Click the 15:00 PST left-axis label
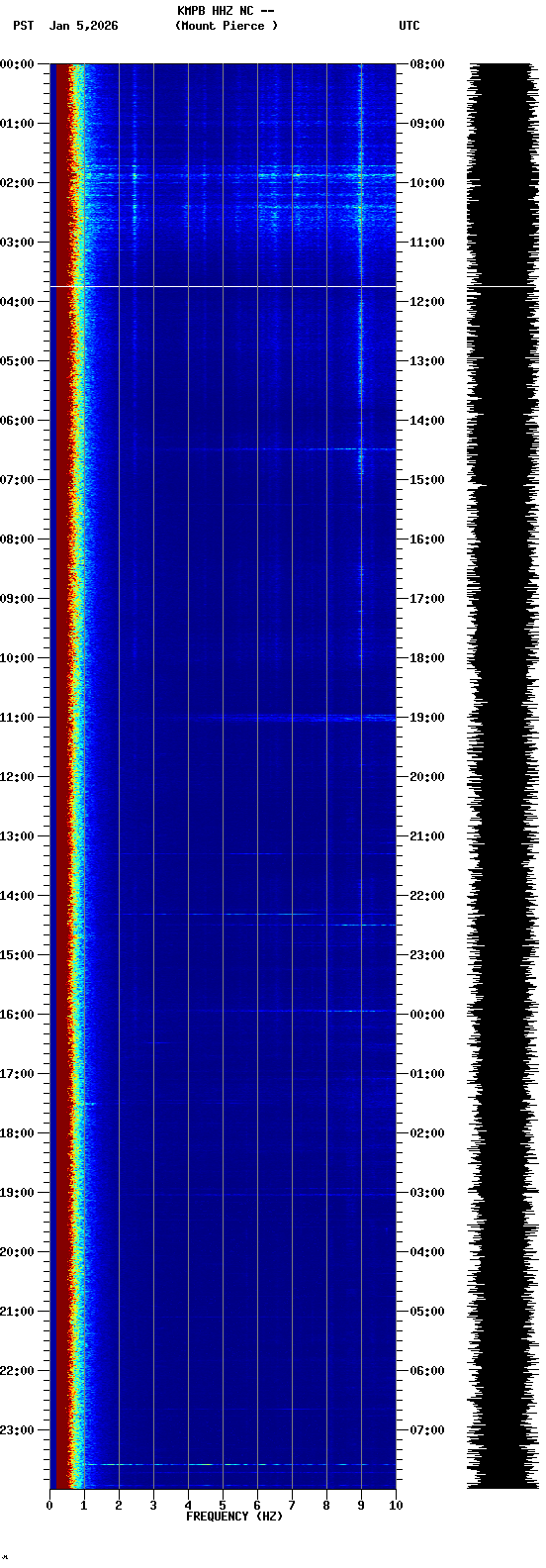Viewport: 546px width, 1568px height. pos(18,955)
